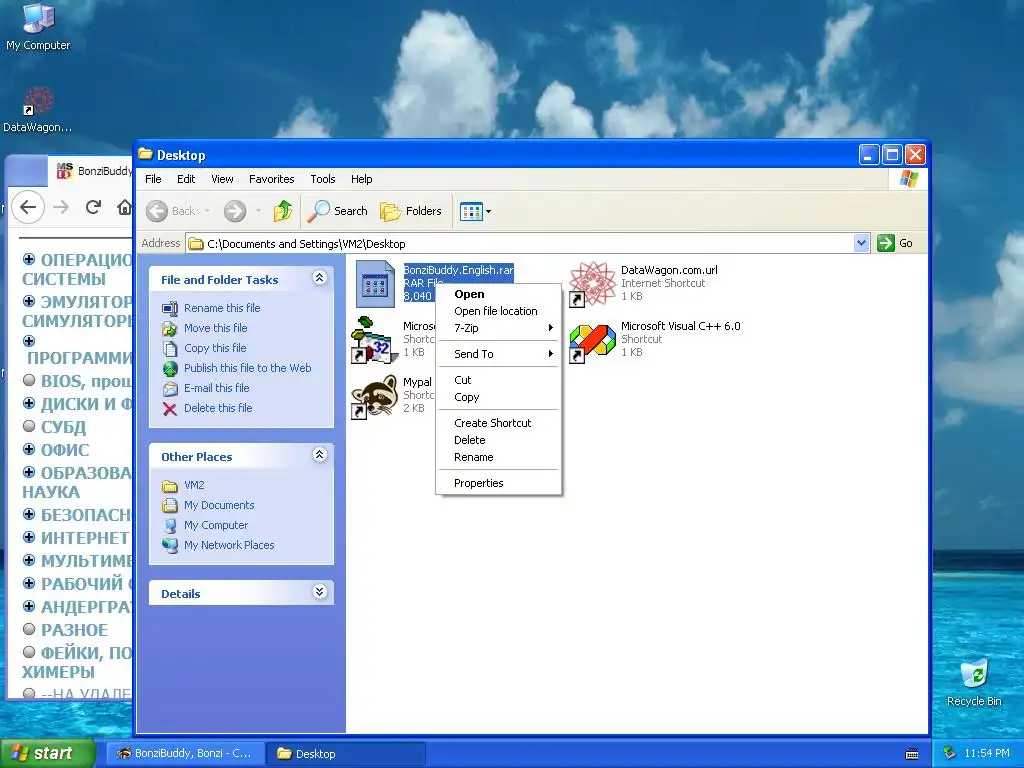Click E-mail this file task
1024x768 pixels.
[x=217, y=388]
